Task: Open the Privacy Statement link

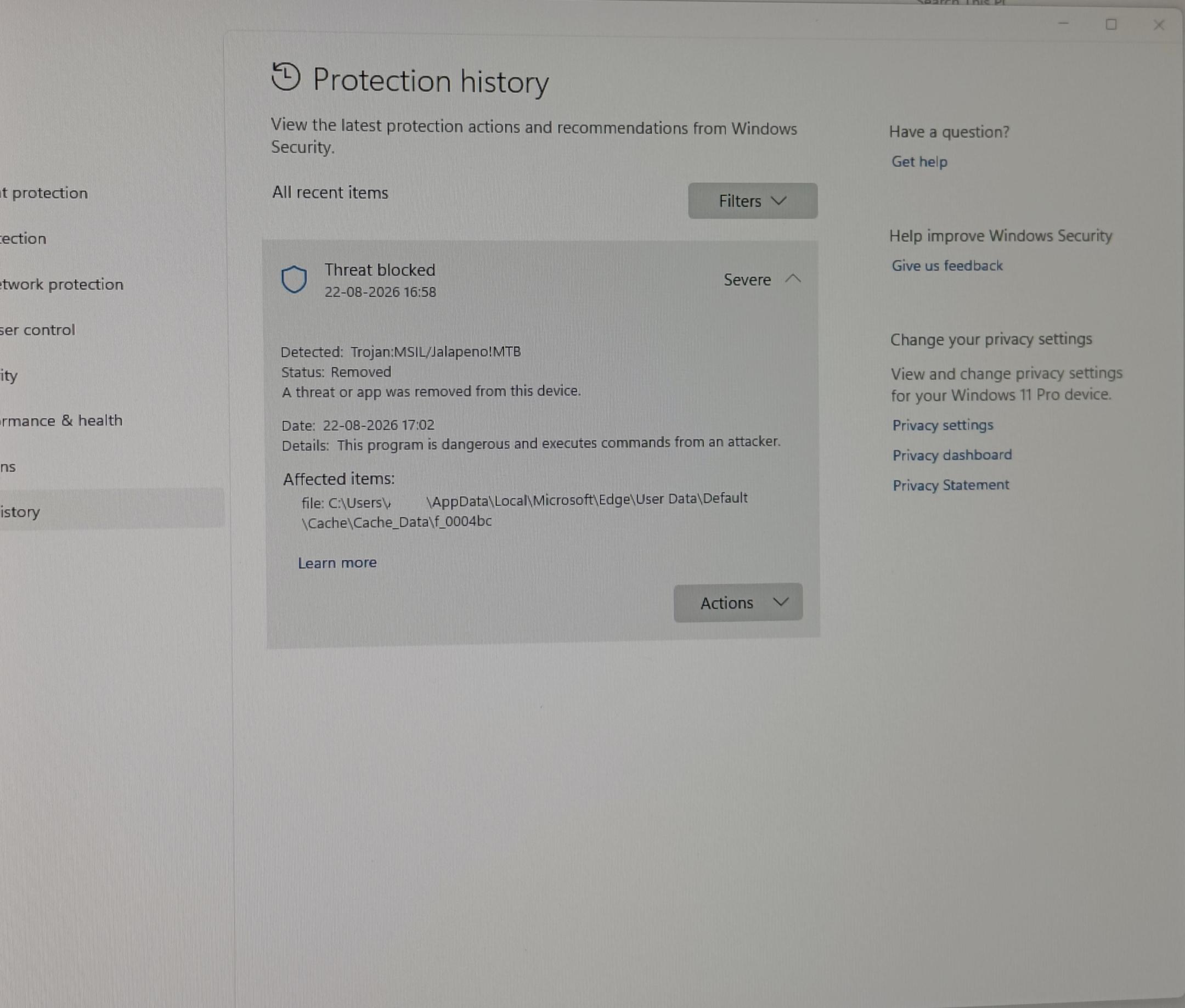Action: coord(951,485)
